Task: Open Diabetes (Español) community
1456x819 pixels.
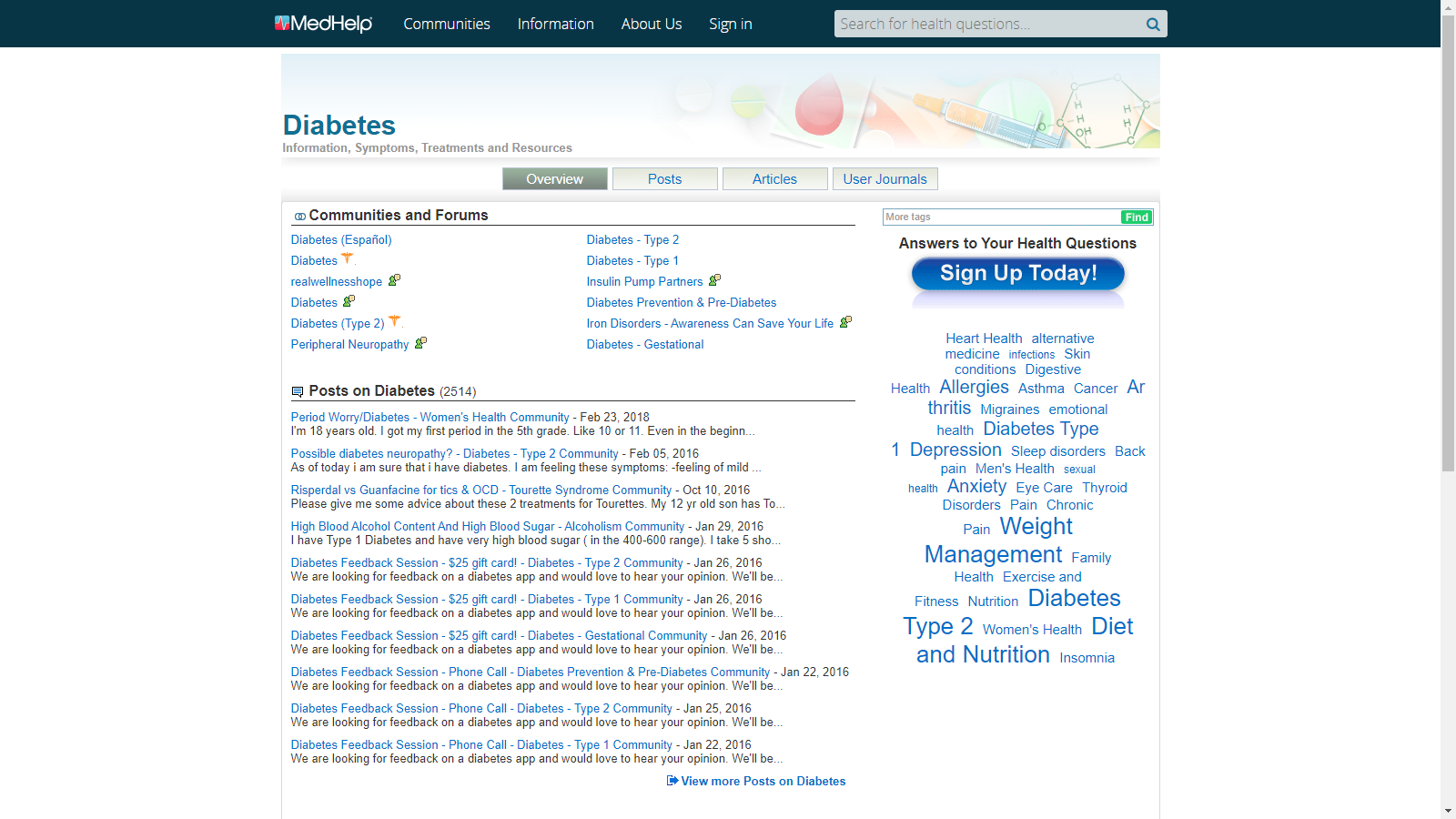Action: click(341, 240)
